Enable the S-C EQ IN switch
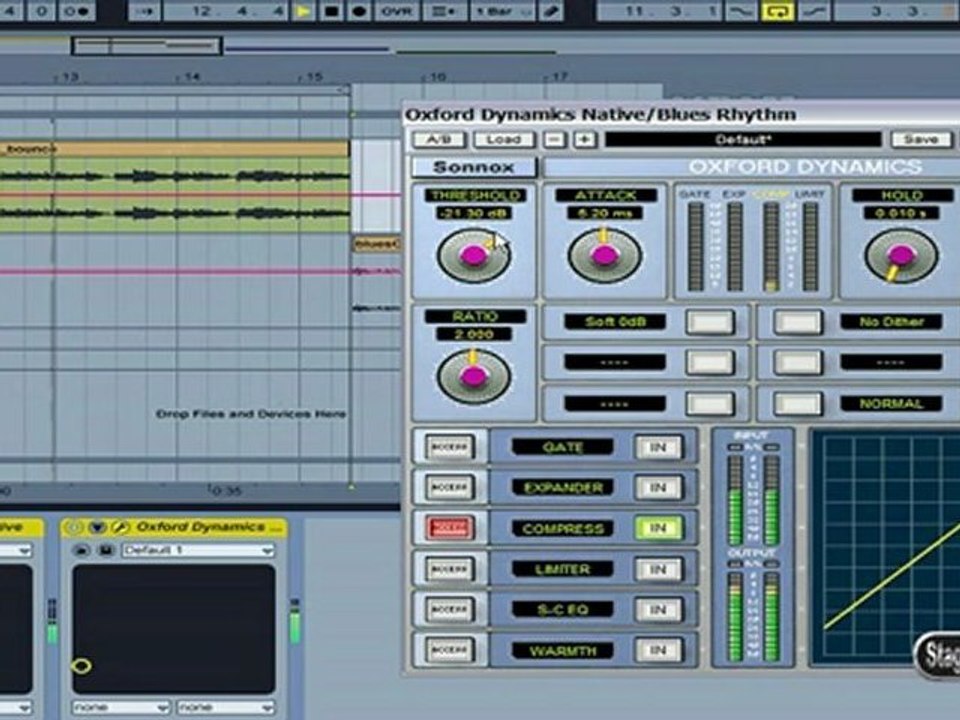This screenshot has height=720, width=960. tap(658, 609)
